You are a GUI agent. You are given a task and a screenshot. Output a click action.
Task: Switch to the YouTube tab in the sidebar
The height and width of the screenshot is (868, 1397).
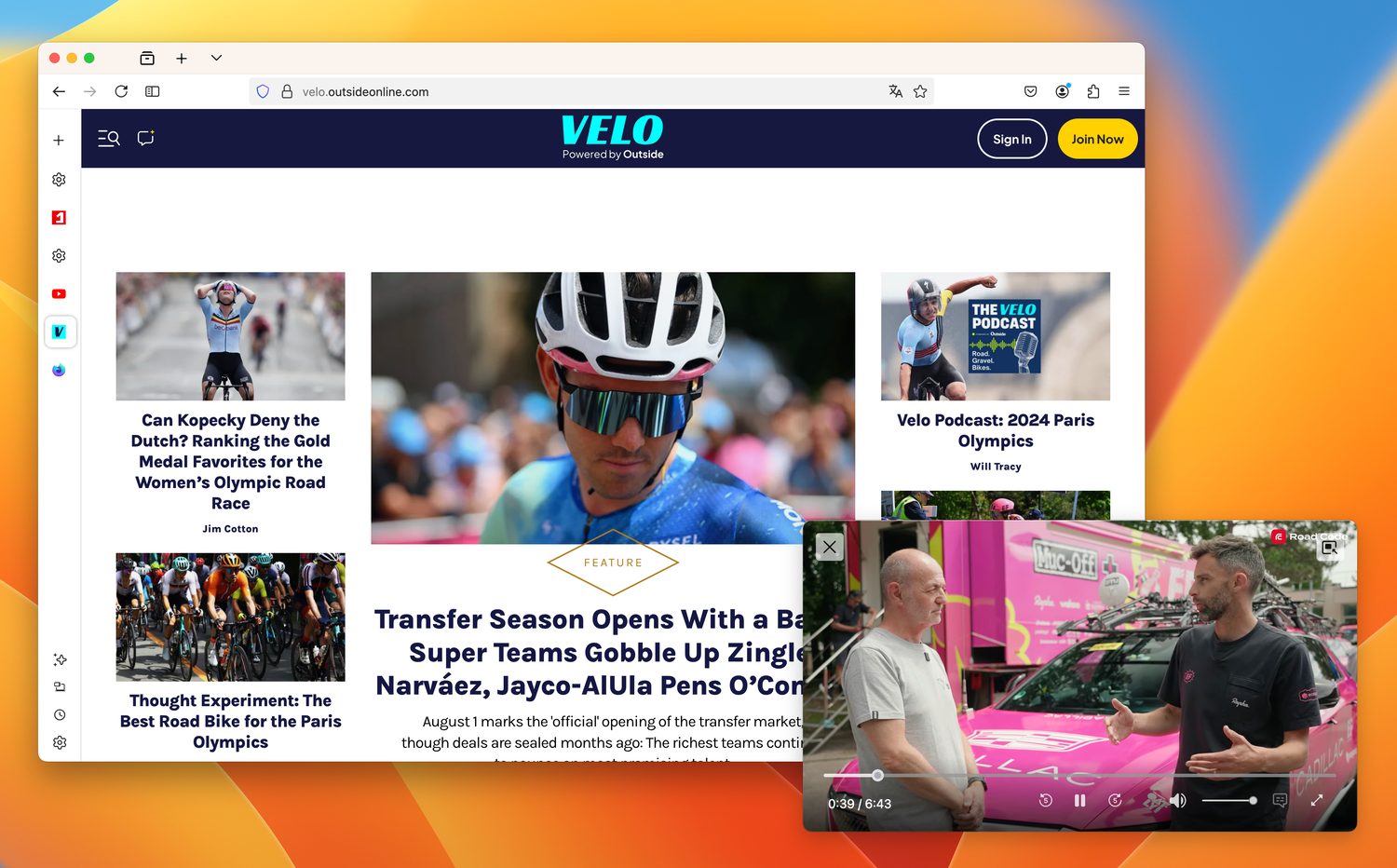coord(59,293)
